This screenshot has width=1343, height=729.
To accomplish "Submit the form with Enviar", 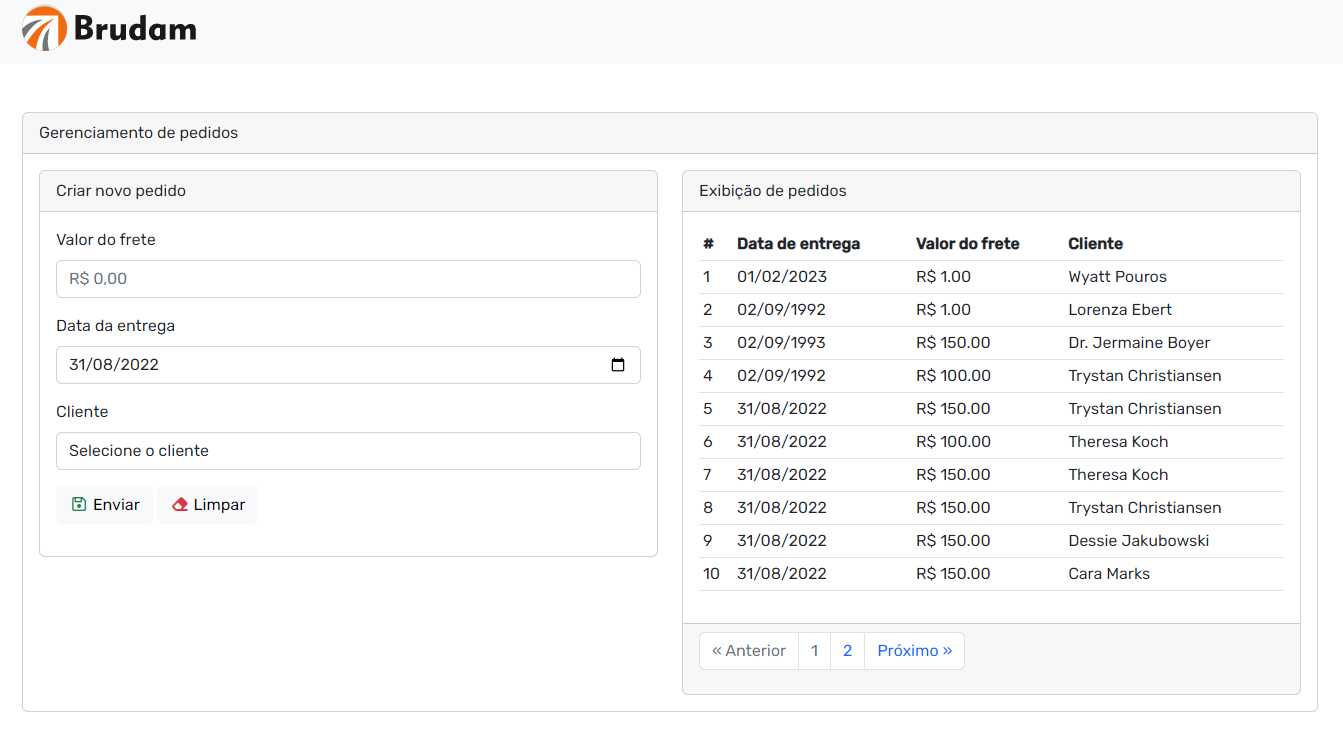I will coord(104,505).
